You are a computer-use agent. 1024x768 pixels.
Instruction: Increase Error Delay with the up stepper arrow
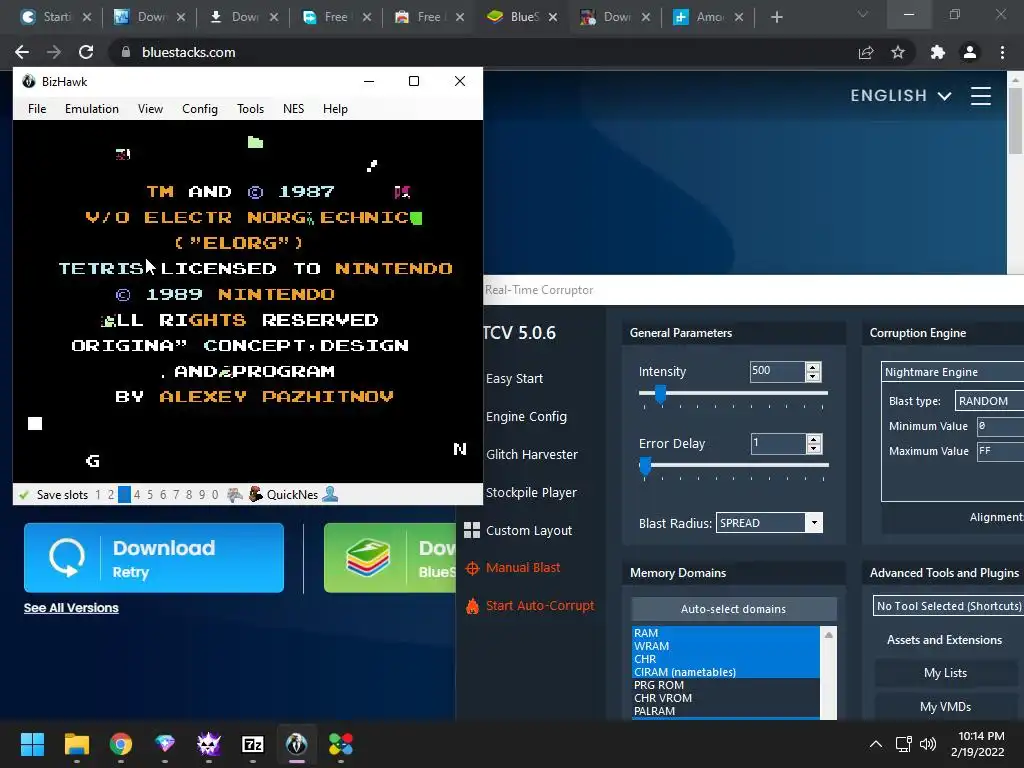814,440
